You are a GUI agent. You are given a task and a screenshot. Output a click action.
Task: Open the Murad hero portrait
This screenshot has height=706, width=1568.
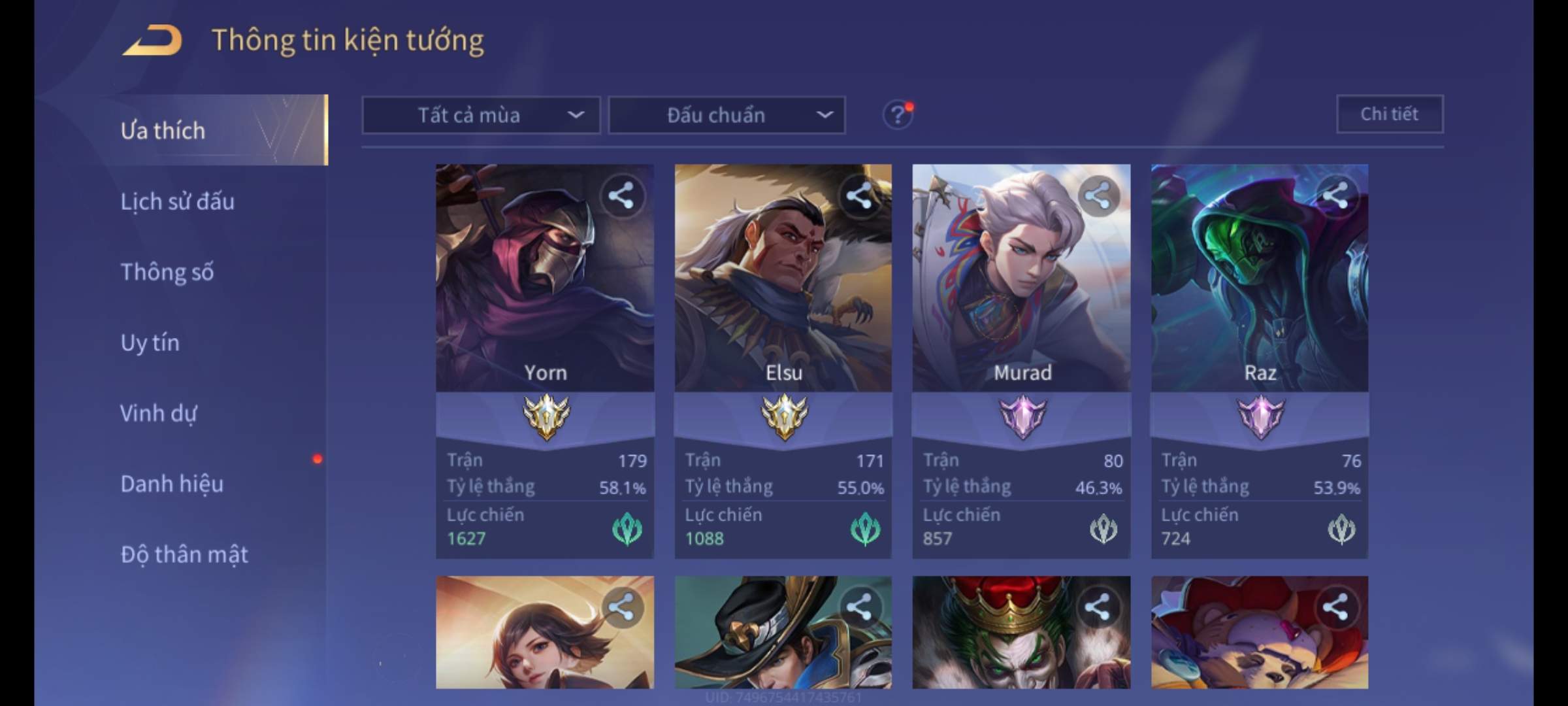click(1021, 278)
